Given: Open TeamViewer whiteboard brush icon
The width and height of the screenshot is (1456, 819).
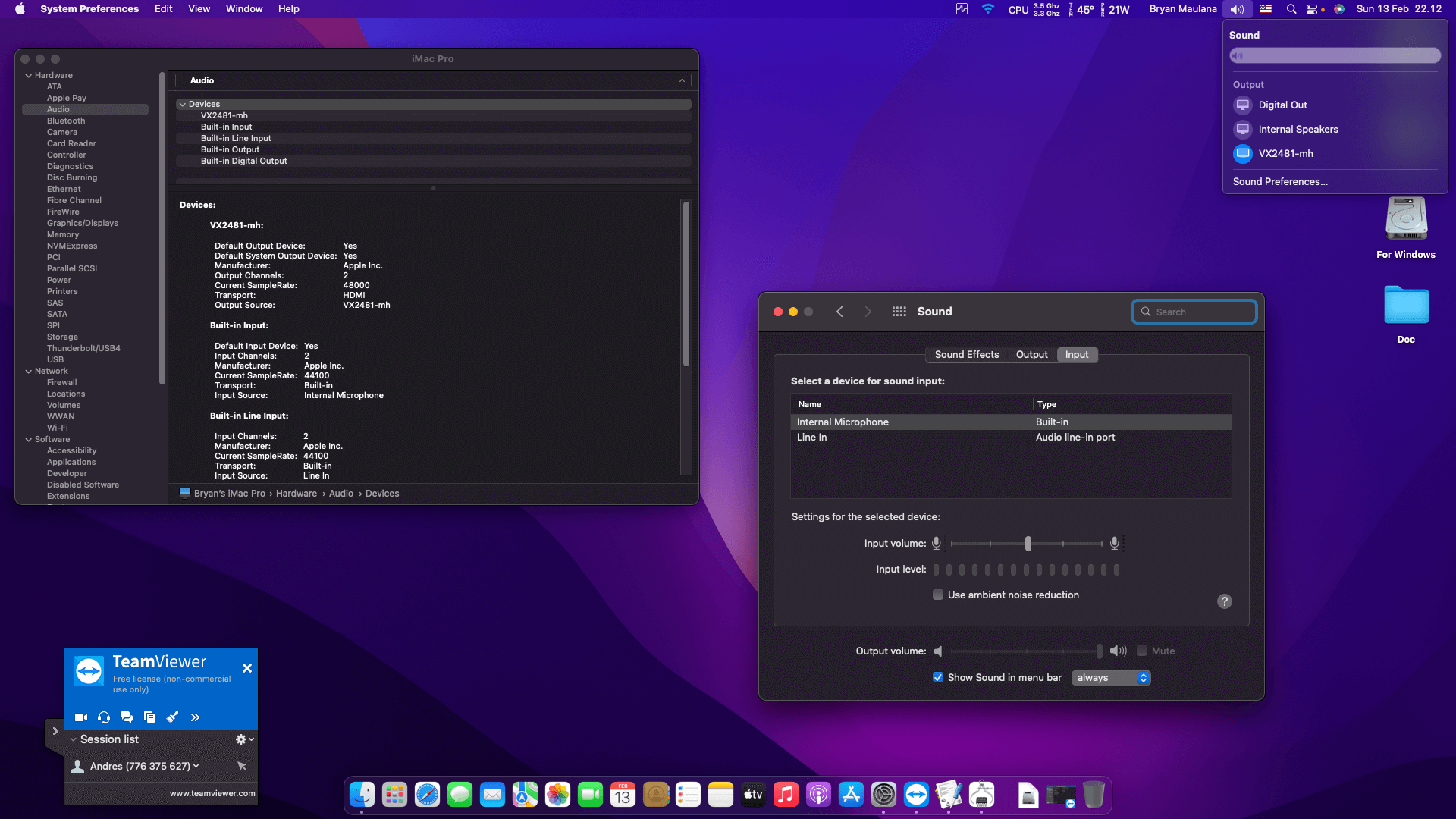Looking at the screenshot, I should click(172, 717).
